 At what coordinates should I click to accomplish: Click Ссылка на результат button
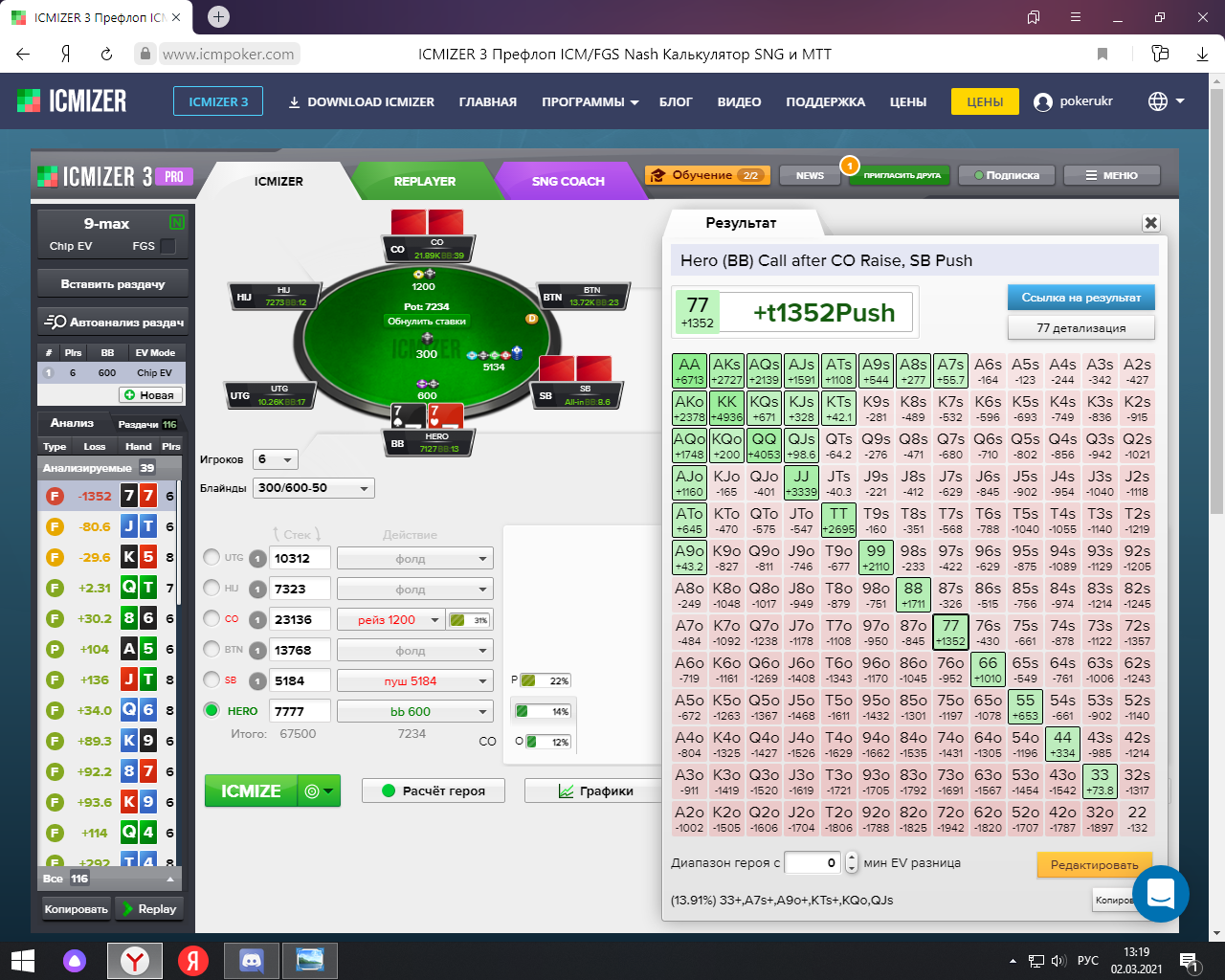click(x=1081, y=298)
